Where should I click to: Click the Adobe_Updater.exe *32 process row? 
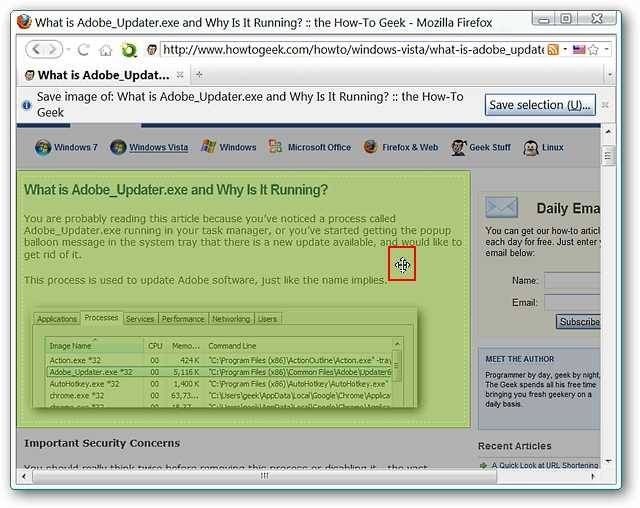(220, 372)
